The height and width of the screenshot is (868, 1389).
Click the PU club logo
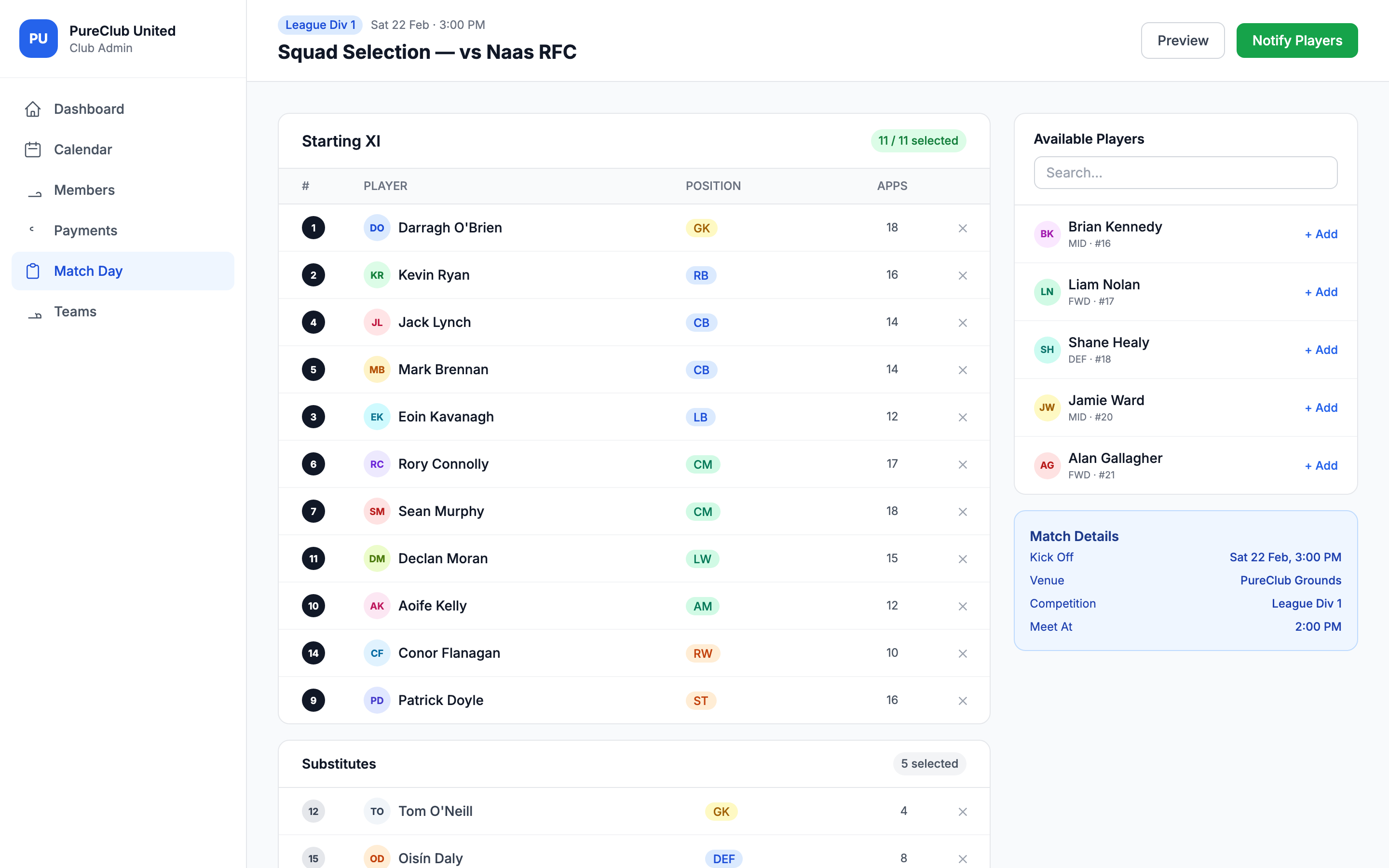click(39, 39)
